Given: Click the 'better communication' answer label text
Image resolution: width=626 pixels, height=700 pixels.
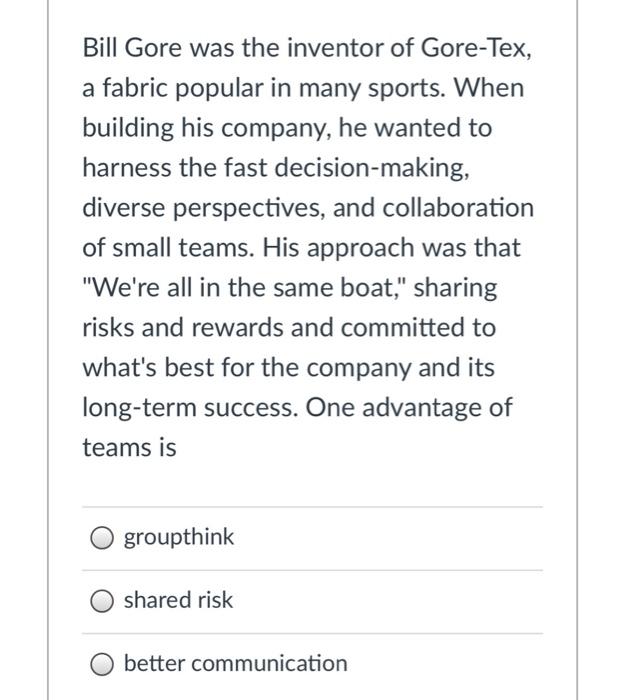Looking at the screenshot, I should coord(235,663).
